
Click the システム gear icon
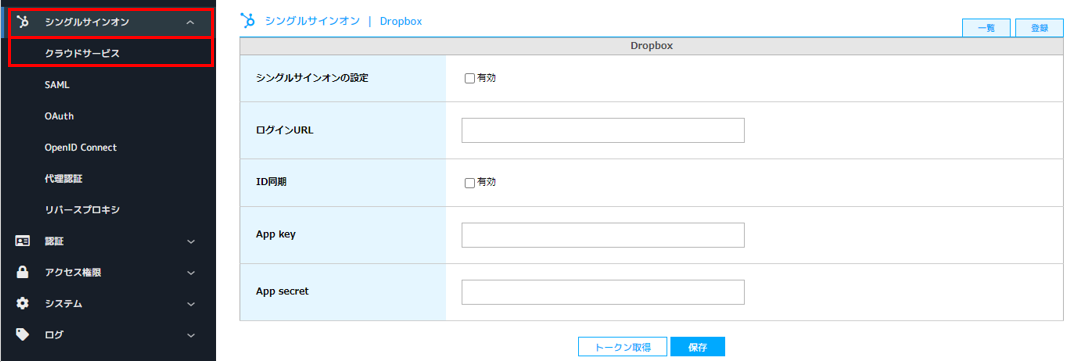click(x=23, y=304)
